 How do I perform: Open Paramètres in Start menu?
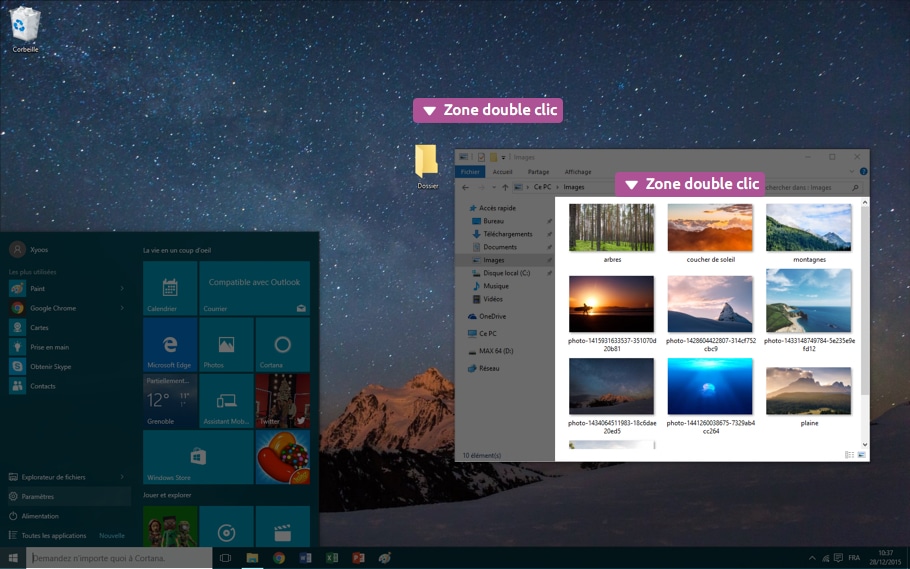(x=39, y=496)
